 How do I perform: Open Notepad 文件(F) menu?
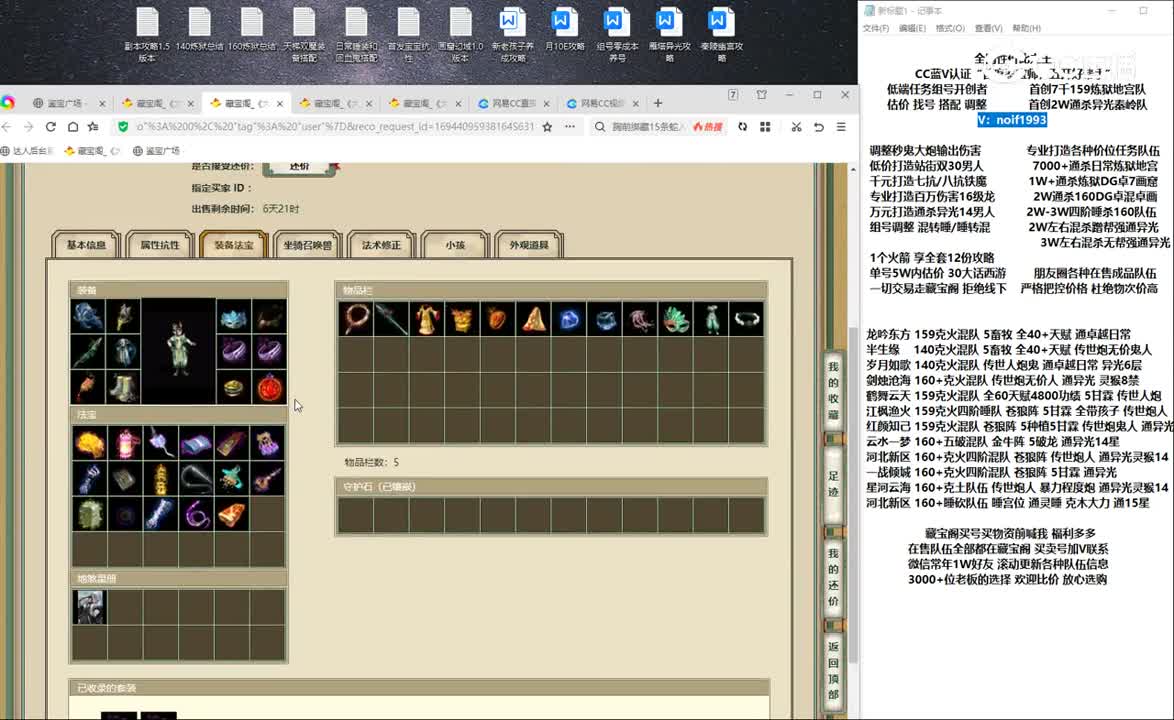pyautogui.click(x=875, y=28)
